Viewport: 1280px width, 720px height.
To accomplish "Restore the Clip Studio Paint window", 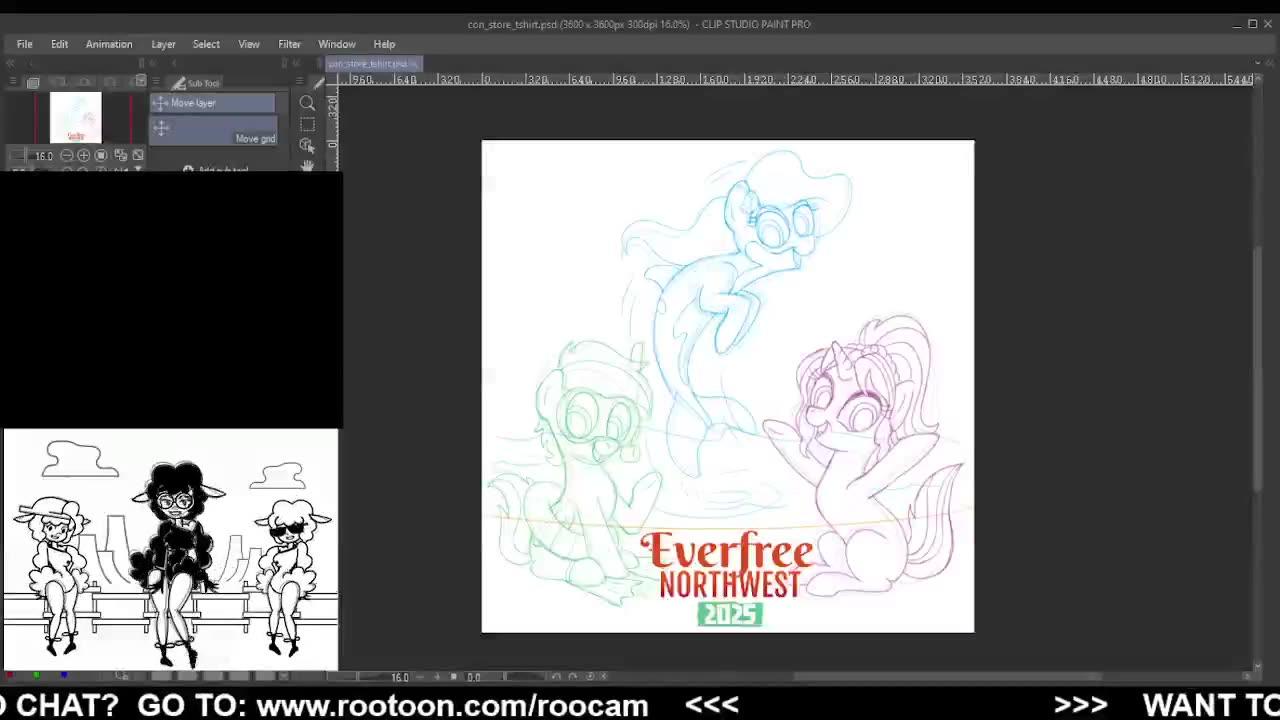I will tap(1252, 24).
